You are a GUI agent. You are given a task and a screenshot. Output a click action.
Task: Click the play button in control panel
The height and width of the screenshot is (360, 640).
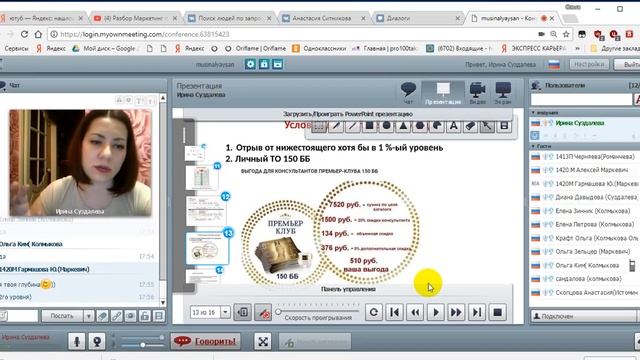436,312
